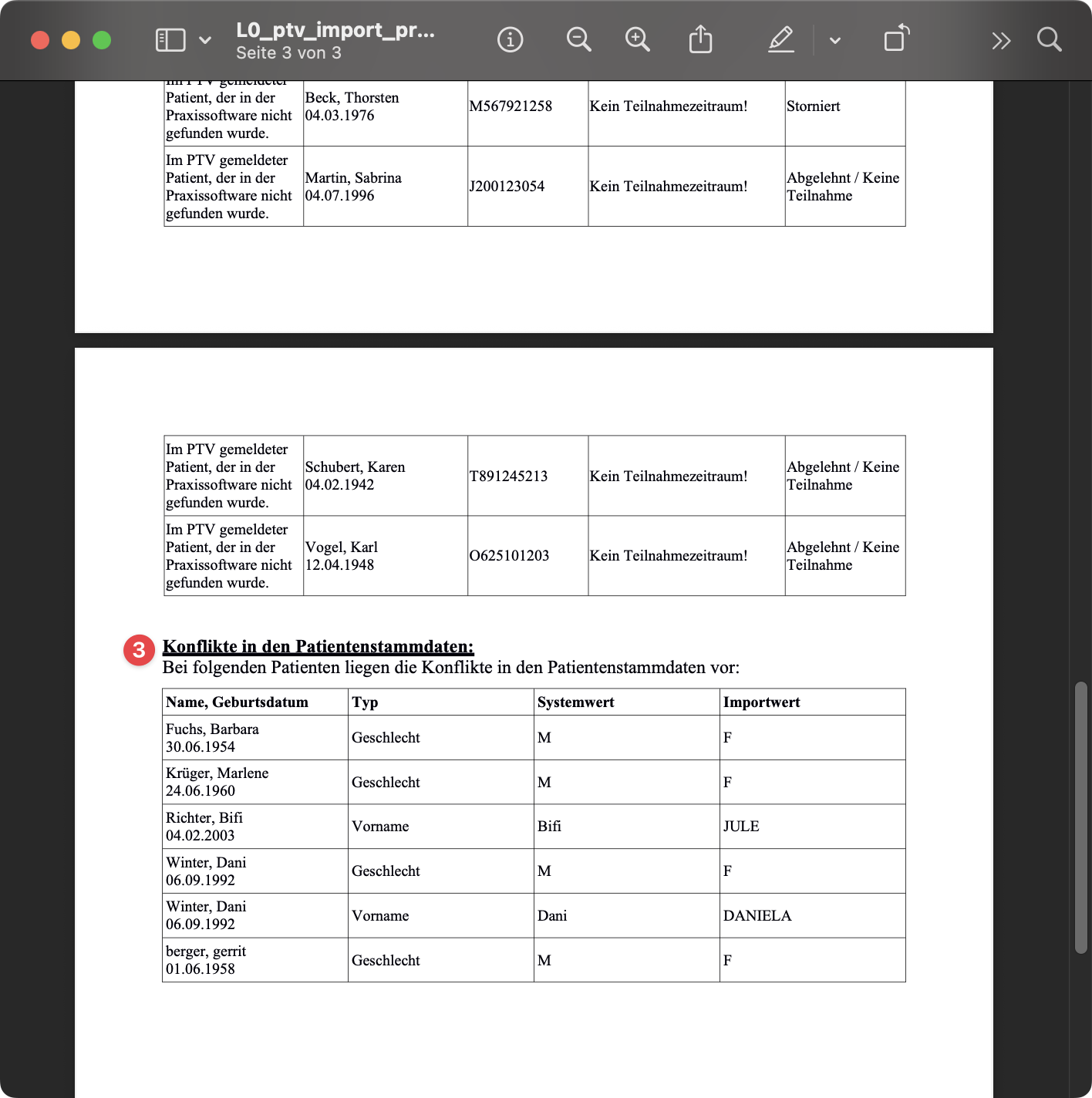This screenshot has height=1098, width=1092.
Task: Click the Konflikte in den Patientenstammdaten heading
Action: click(x=318, y=646)
